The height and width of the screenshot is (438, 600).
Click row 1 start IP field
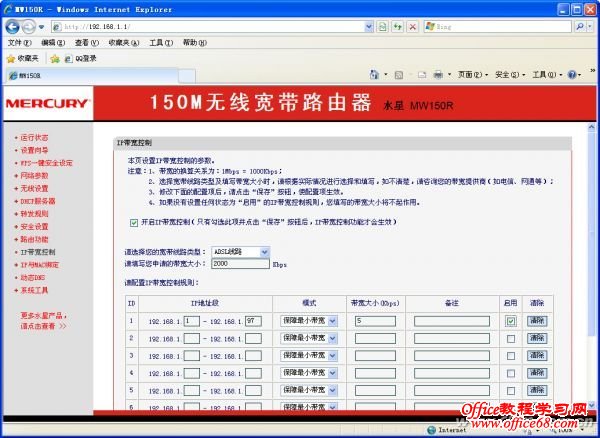pos(192,321)
